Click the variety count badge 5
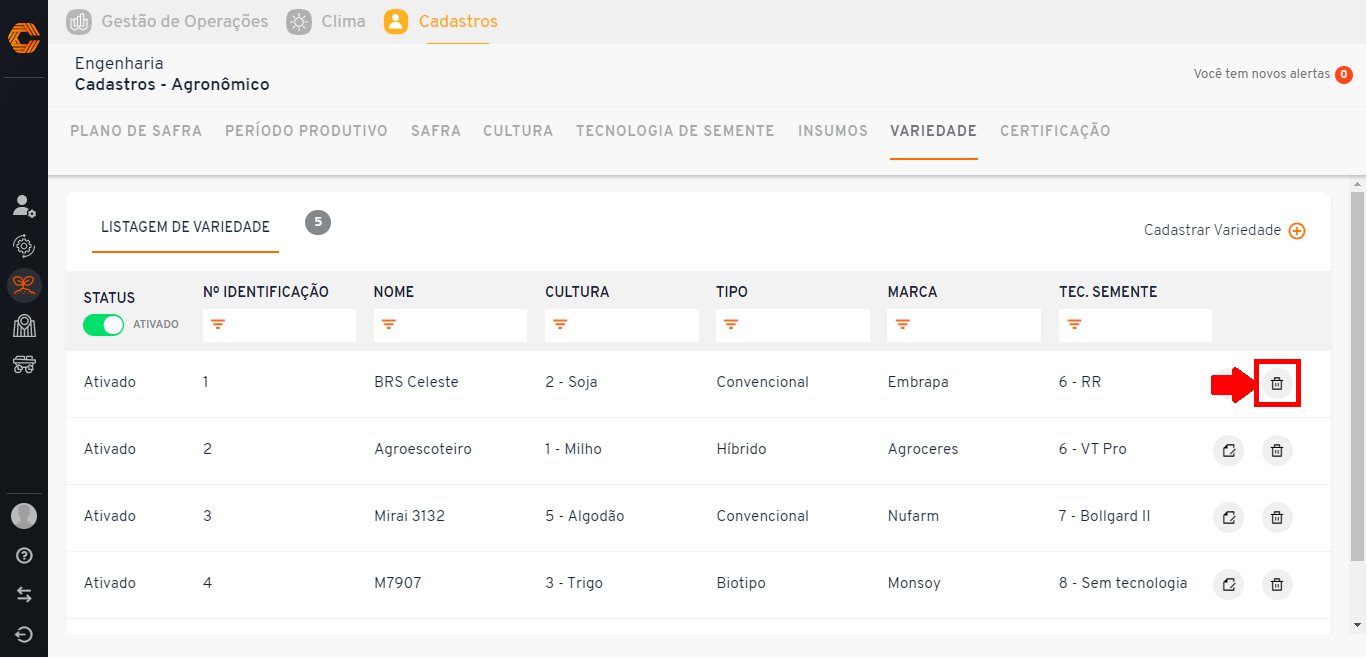 point(318,223)
